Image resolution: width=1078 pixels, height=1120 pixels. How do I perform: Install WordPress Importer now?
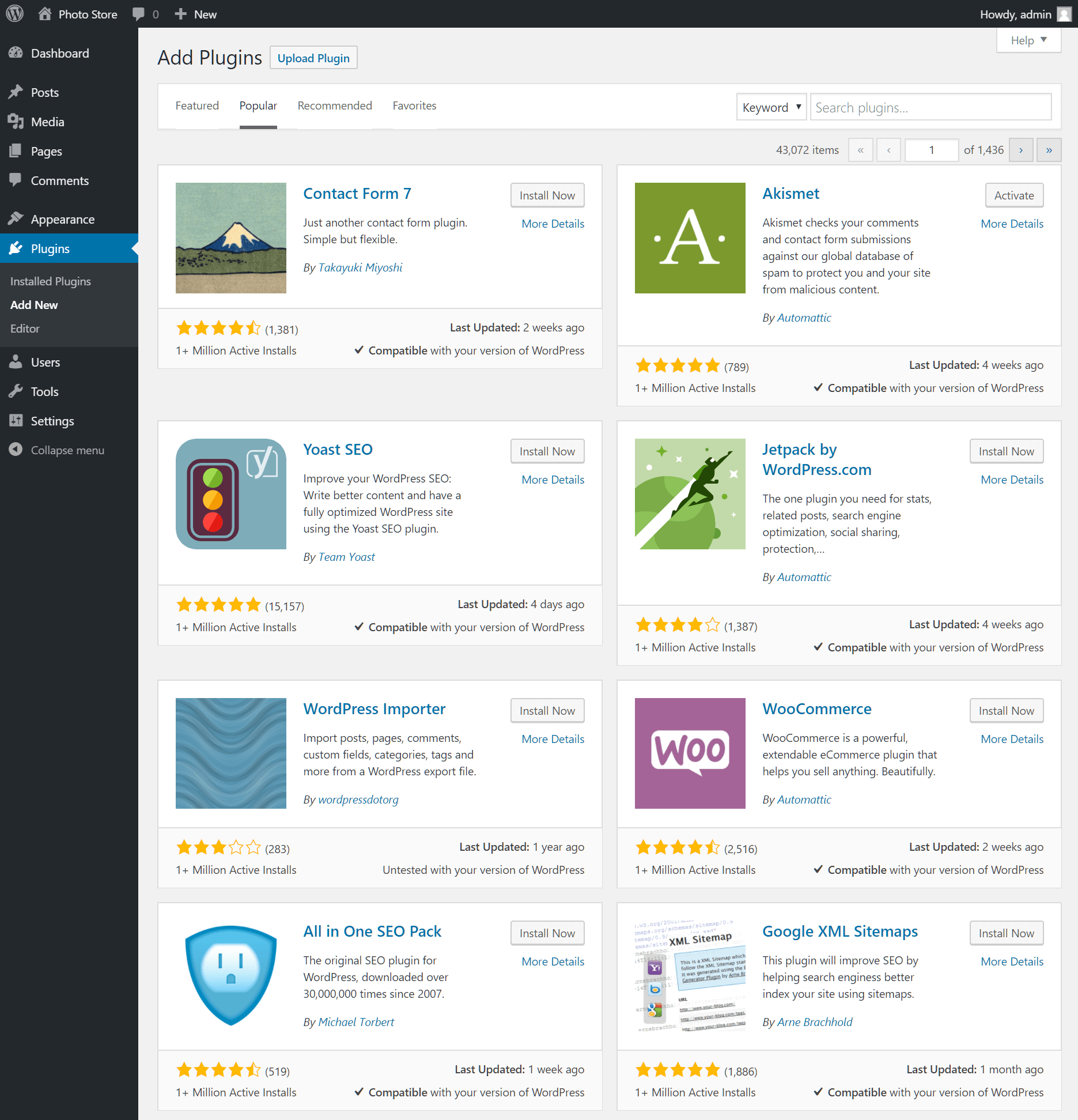pos(547,711)
